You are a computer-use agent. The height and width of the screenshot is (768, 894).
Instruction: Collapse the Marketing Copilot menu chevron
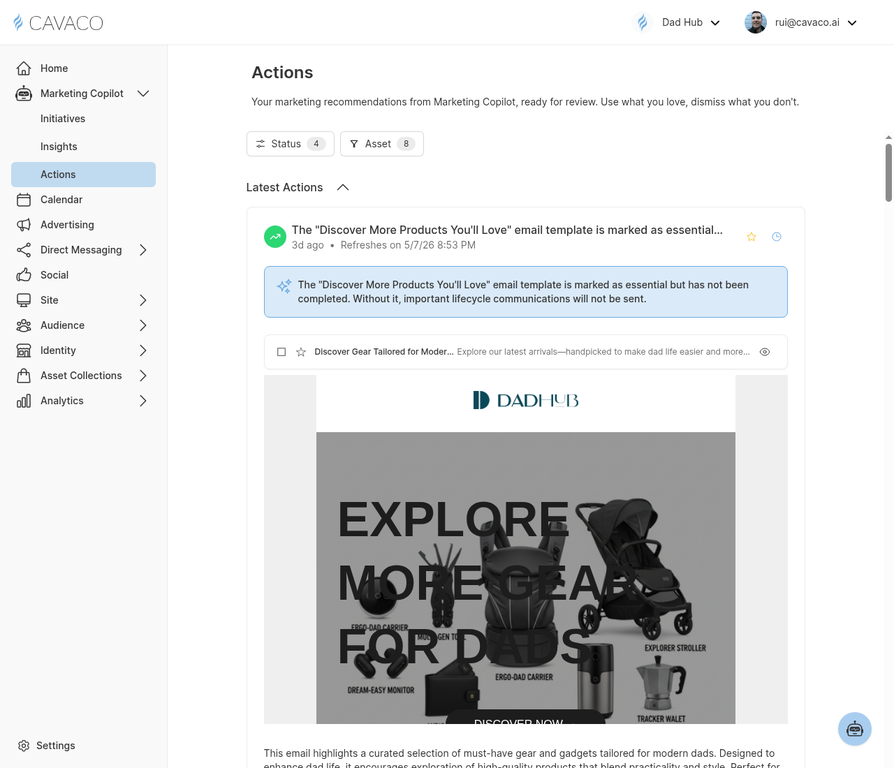[x=143, y=94]
